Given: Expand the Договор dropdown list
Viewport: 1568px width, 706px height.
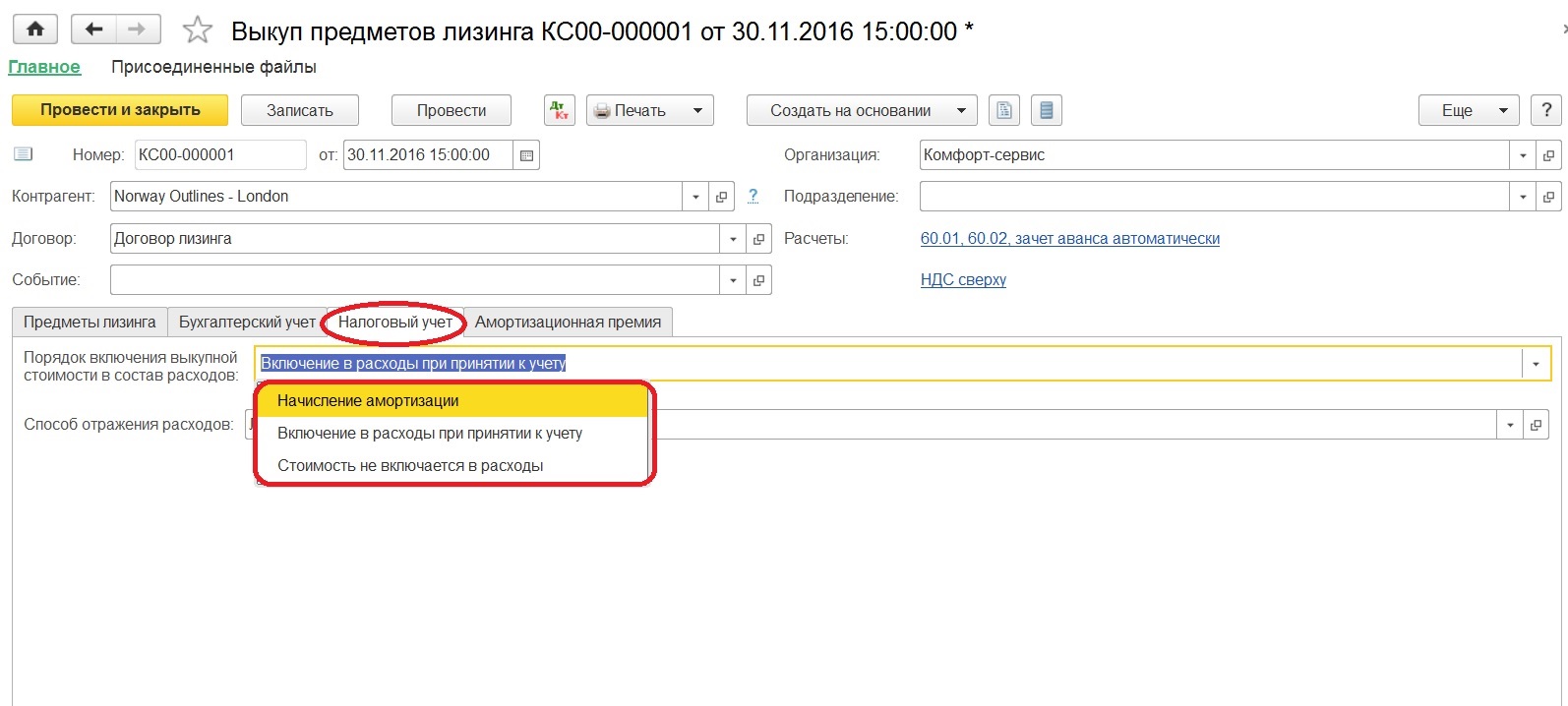Looking at the screenshot, I should (x=733, y=239).
